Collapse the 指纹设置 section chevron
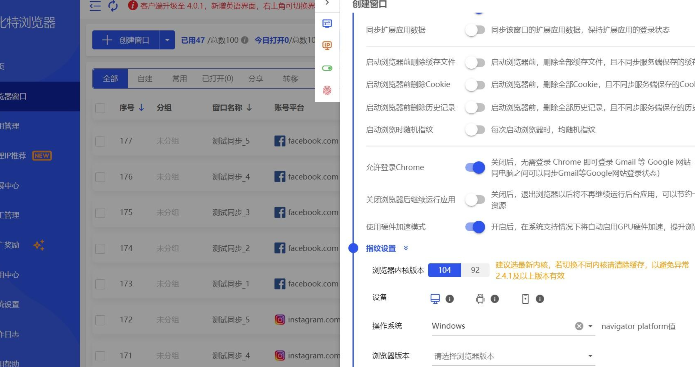Screen dimensions: 695x367 (406, 248)
